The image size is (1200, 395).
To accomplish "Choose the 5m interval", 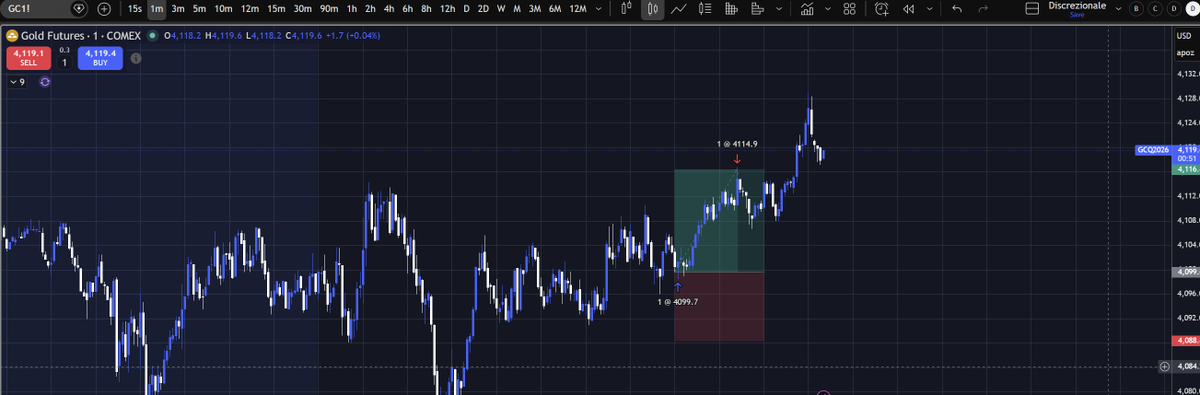I will tap(199, 9).
